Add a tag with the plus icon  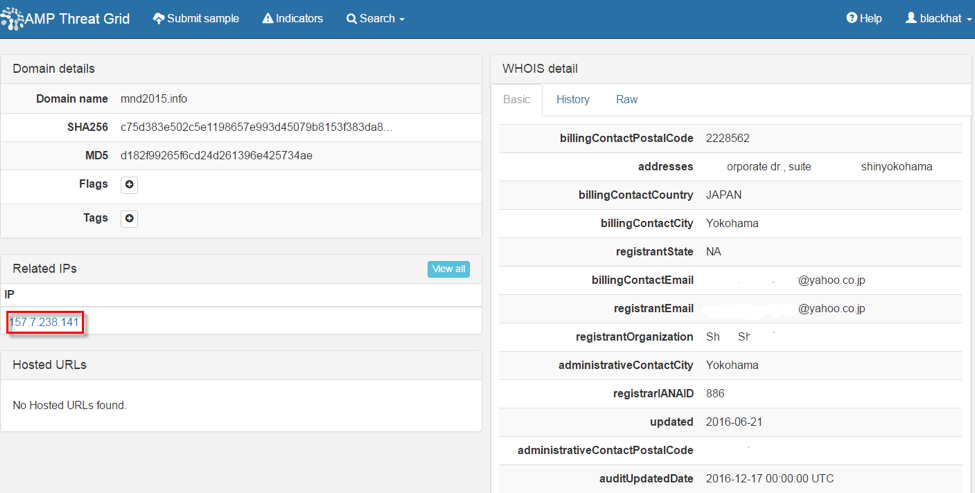pos(129,219)
